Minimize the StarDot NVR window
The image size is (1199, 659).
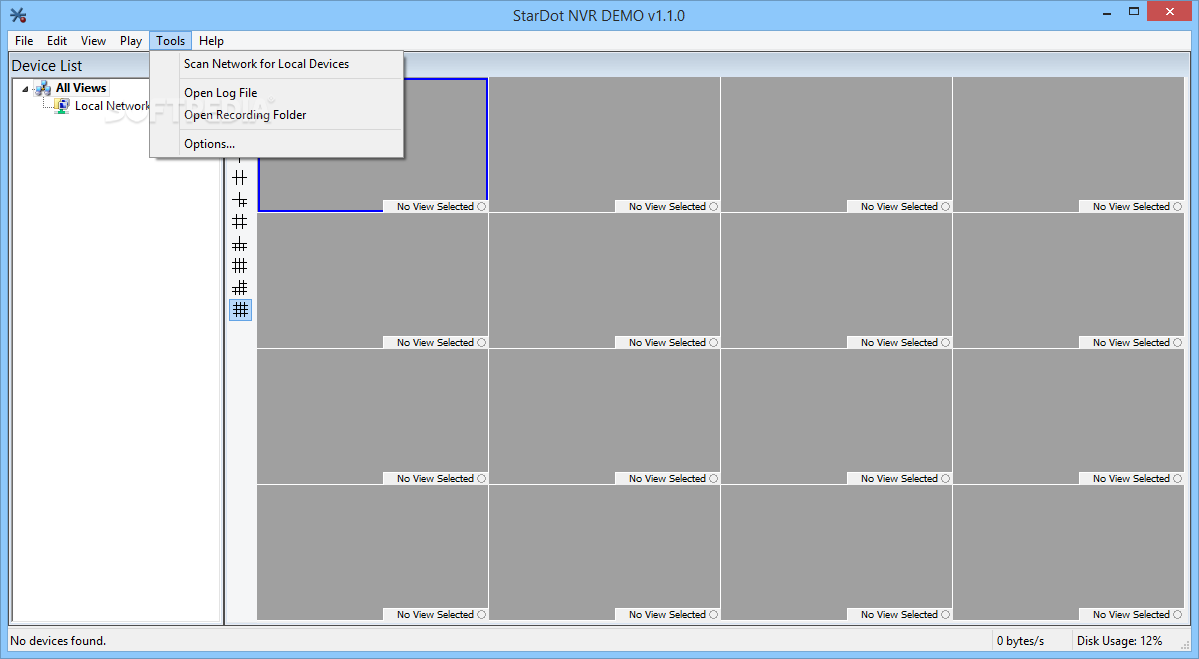pyautogui.click(x=1107, y=12)
